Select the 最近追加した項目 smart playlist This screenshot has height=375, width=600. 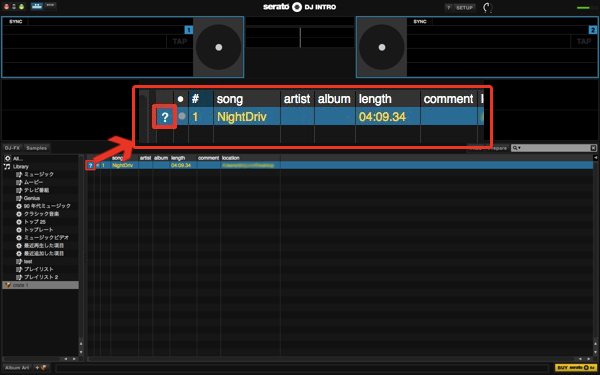44,253
